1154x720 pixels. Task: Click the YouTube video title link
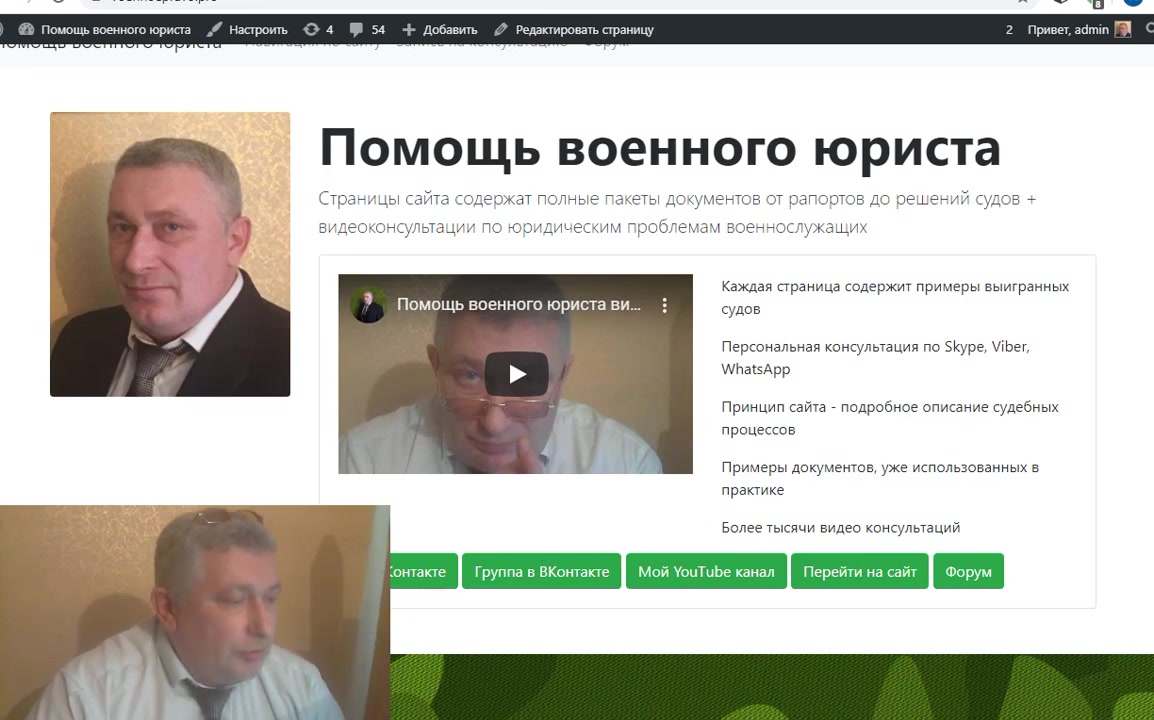point(519,305)
